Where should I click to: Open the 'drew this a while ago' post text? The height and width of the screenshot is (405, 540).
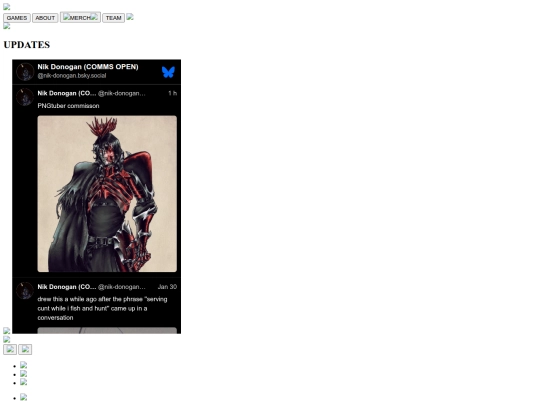102,309
